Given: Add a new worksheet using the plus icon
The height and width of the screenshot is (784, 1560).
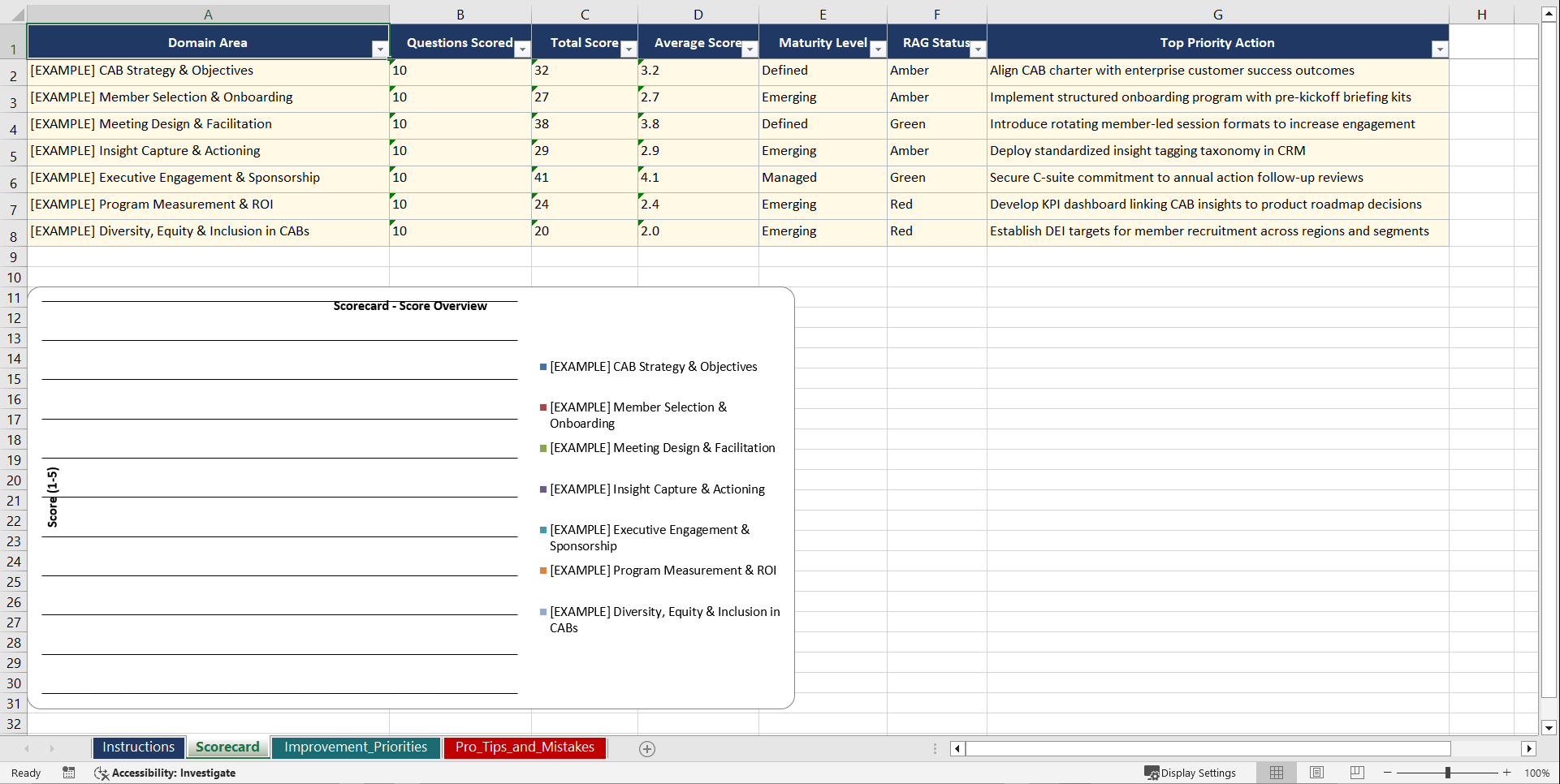Looking at the screenshot, I should pyautogui.click(x=647, y=748).
